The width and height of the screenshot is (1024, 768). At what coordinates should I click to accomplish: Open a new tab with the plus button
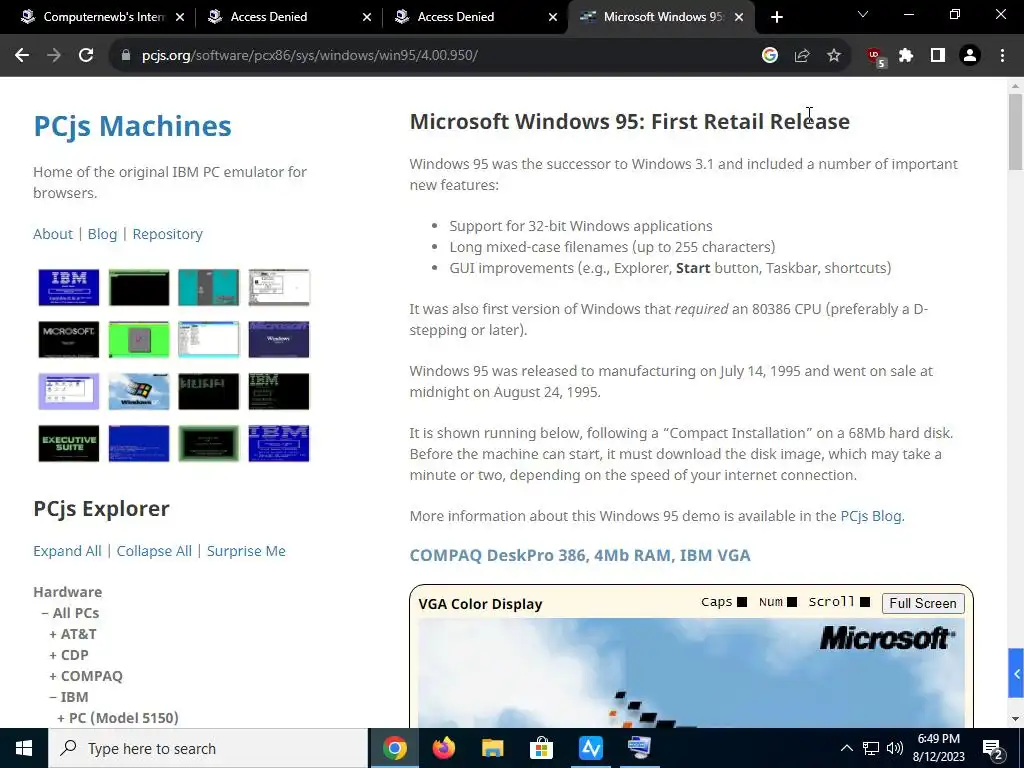tap(776, 17)
